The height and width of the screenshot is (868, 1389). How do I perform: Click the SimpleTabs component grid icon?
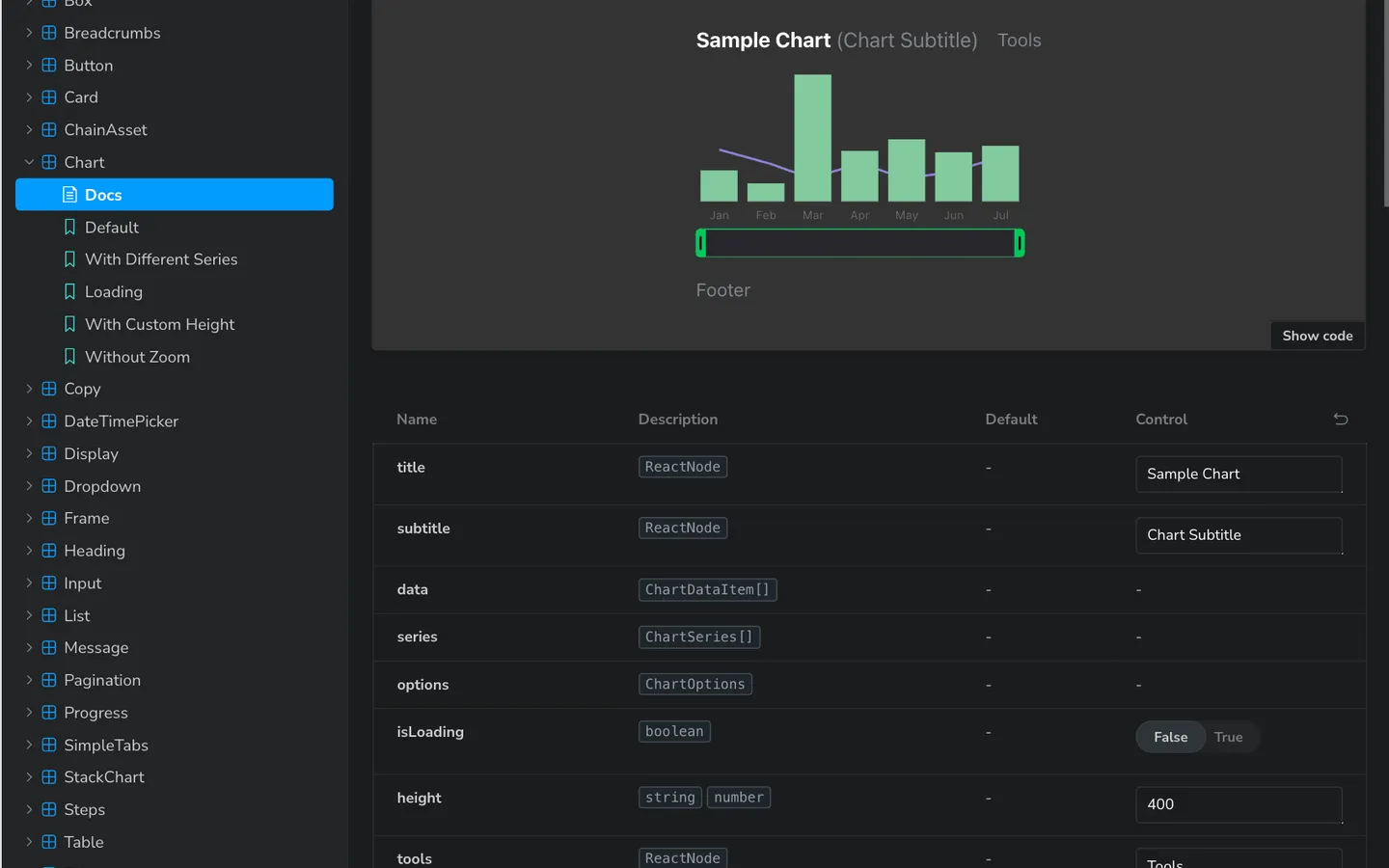[49, 745]
